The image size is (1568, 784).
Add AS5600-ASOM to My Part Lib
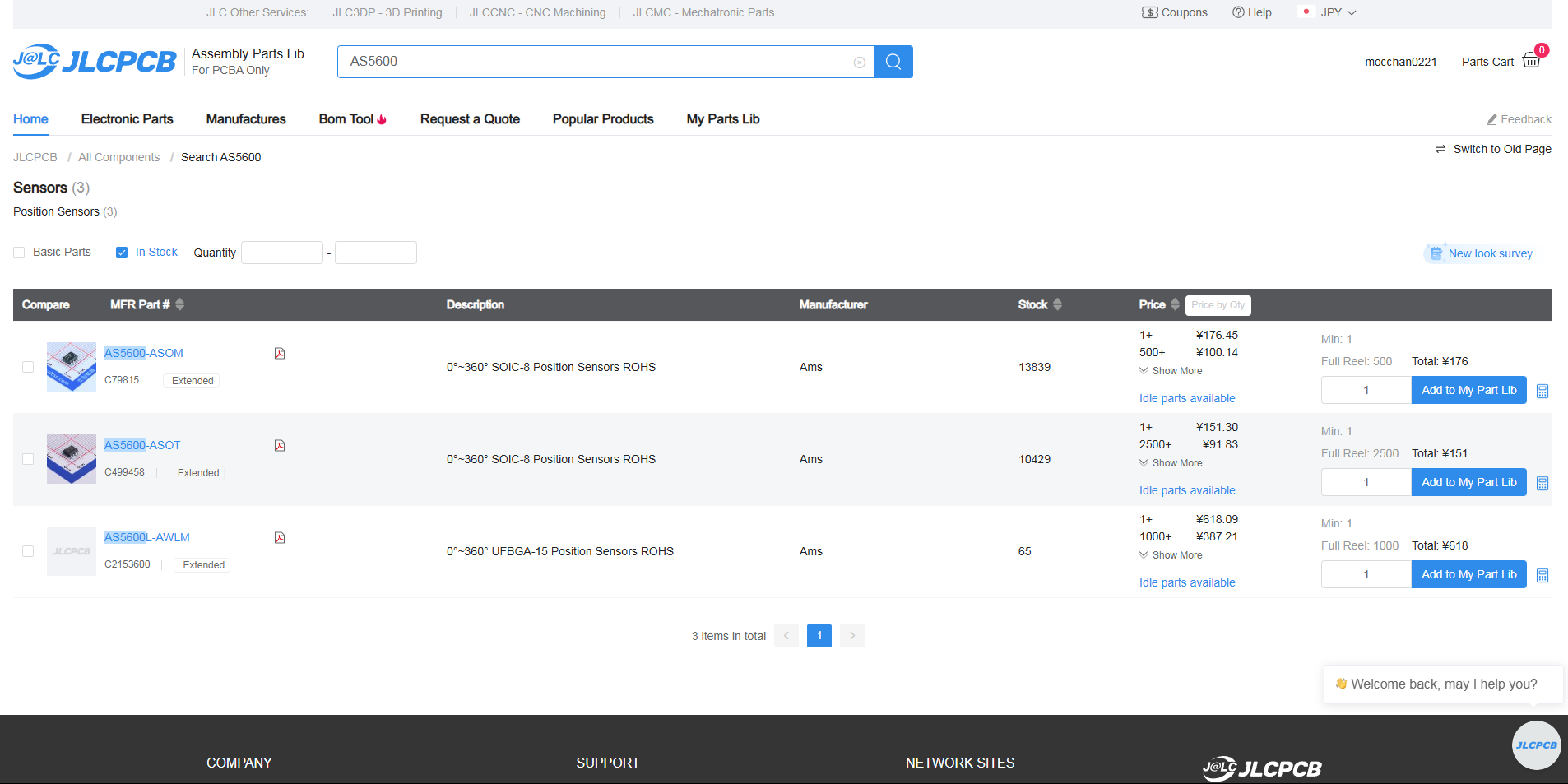click(1469, 390)
